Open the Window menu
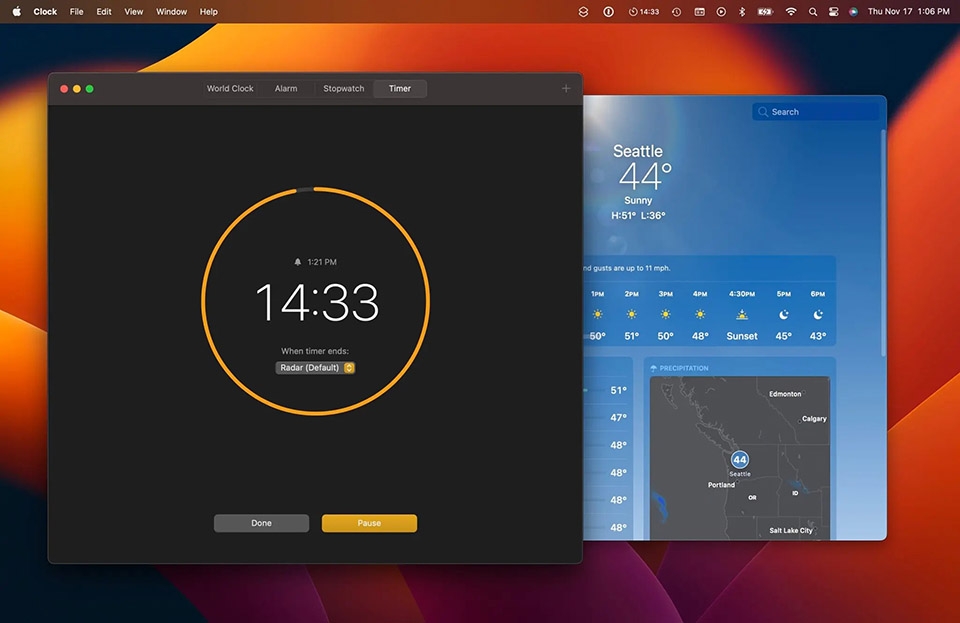This screenshot has height=623, width=960. (x=170, y=12)
